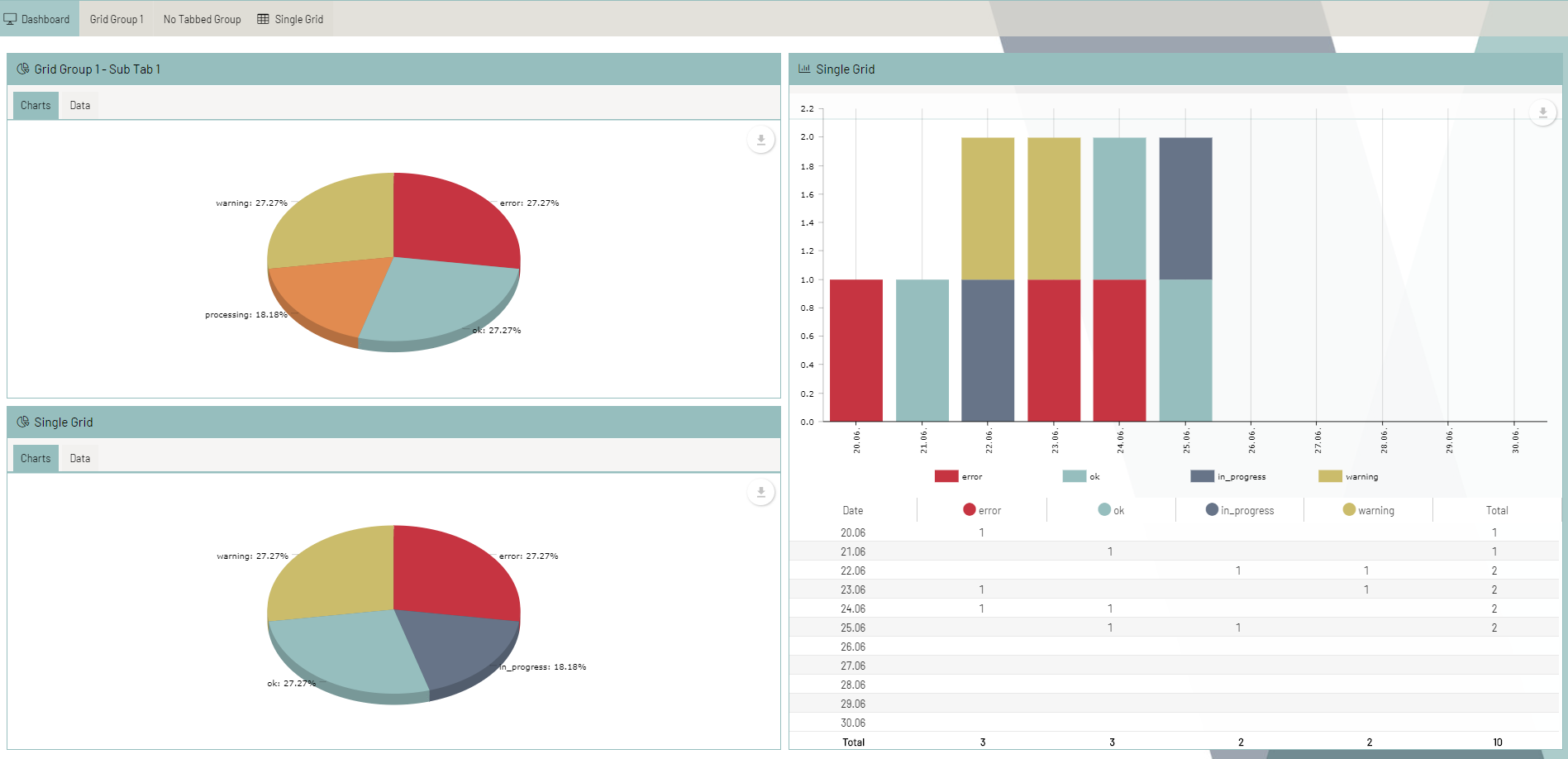Click the pie chart icon on Grid Group 1 - Sub Tab 1 header
Image resolution: width=1568 pixels, height=759 pixels.
(x=22, y=69)
